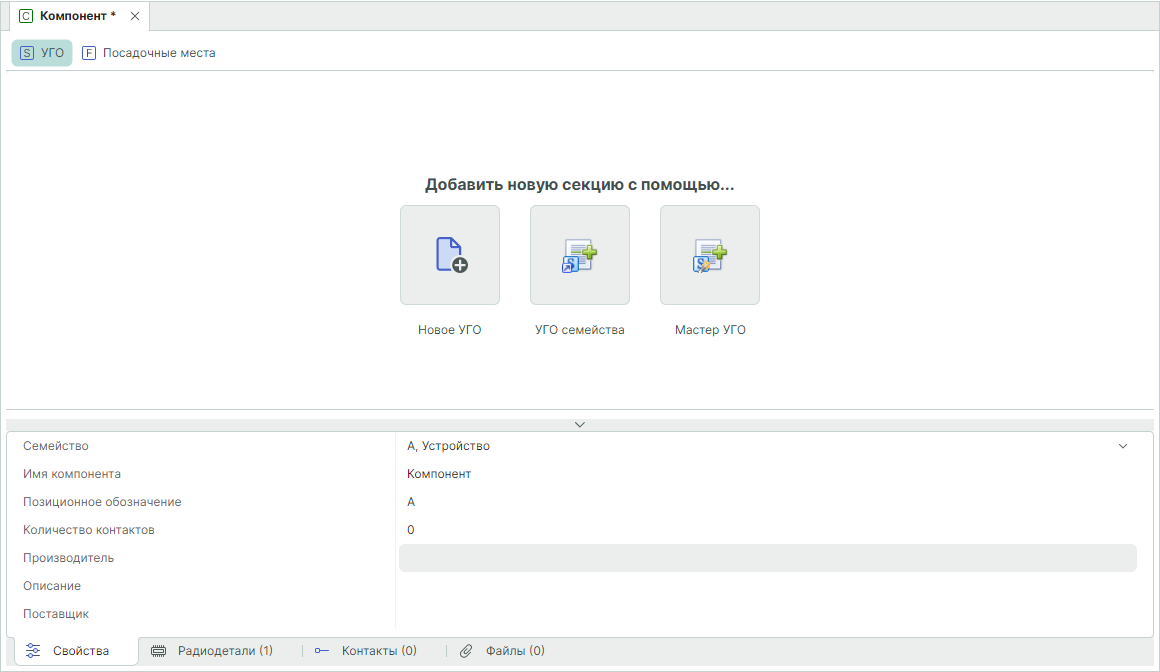
Task: Open the Радиодетали (1) tab
Action: pos(212,651)
